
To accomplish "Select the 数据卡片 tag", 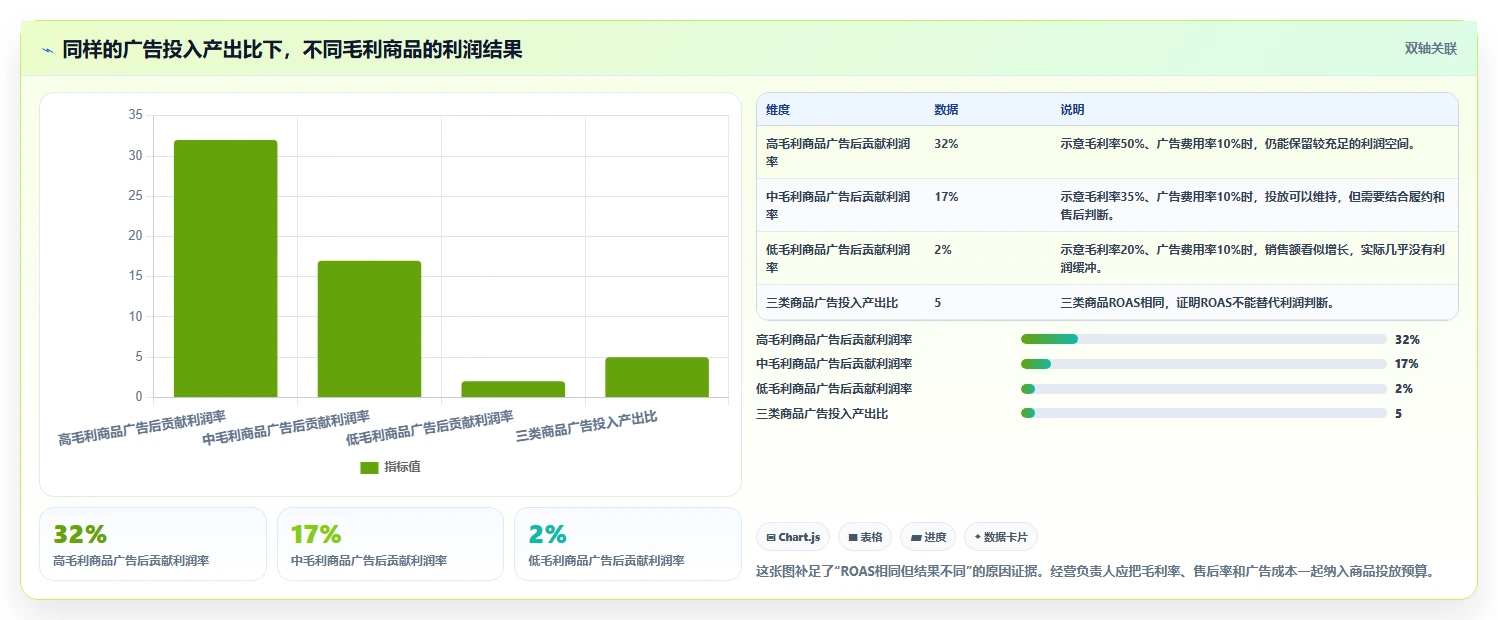I will point(1001,537).
